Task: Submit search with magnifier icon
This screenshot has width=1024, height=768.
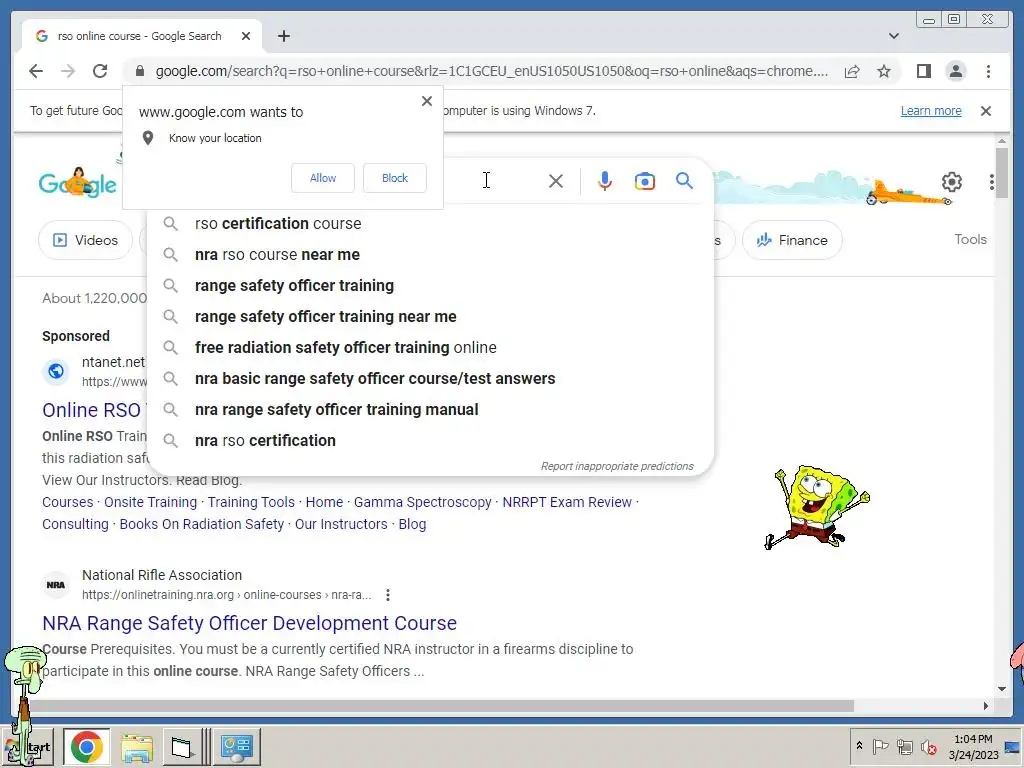Action: 684,181
